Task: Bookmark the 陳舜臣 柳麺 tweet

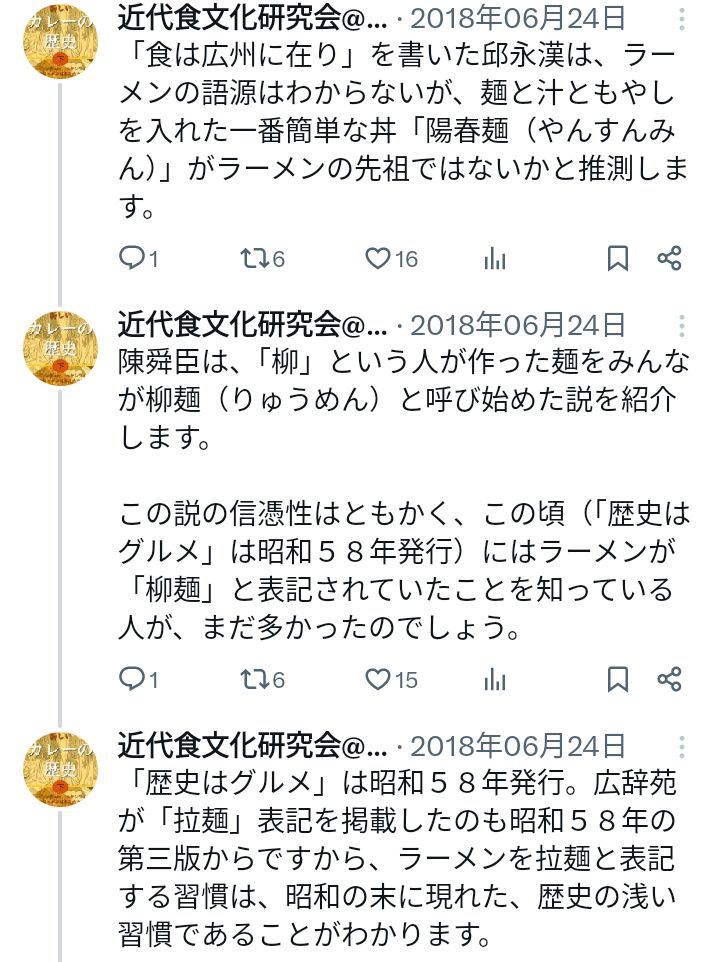Action: 618,680
